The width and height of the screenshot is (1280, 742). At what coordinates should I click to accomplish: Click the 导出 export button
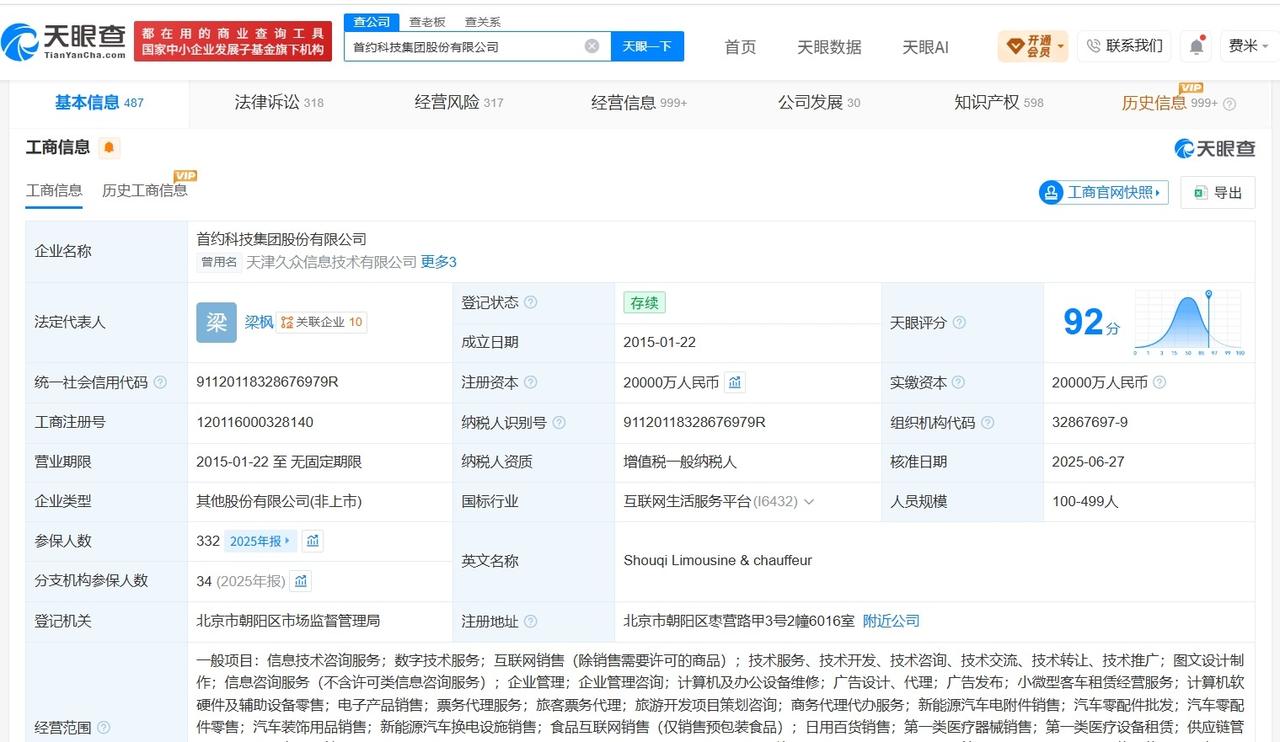(1217, 192)
